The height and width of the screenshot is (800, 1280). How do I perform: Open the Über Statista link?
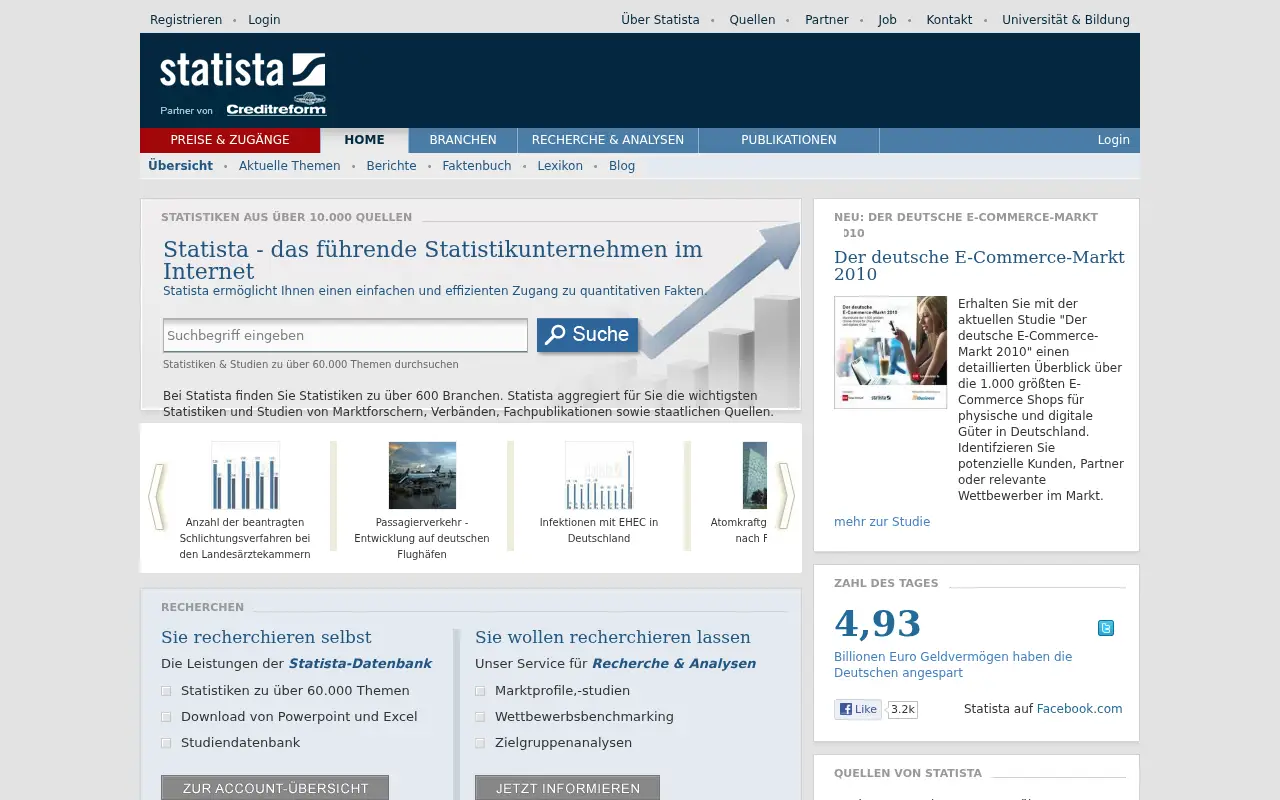(660, 20)
